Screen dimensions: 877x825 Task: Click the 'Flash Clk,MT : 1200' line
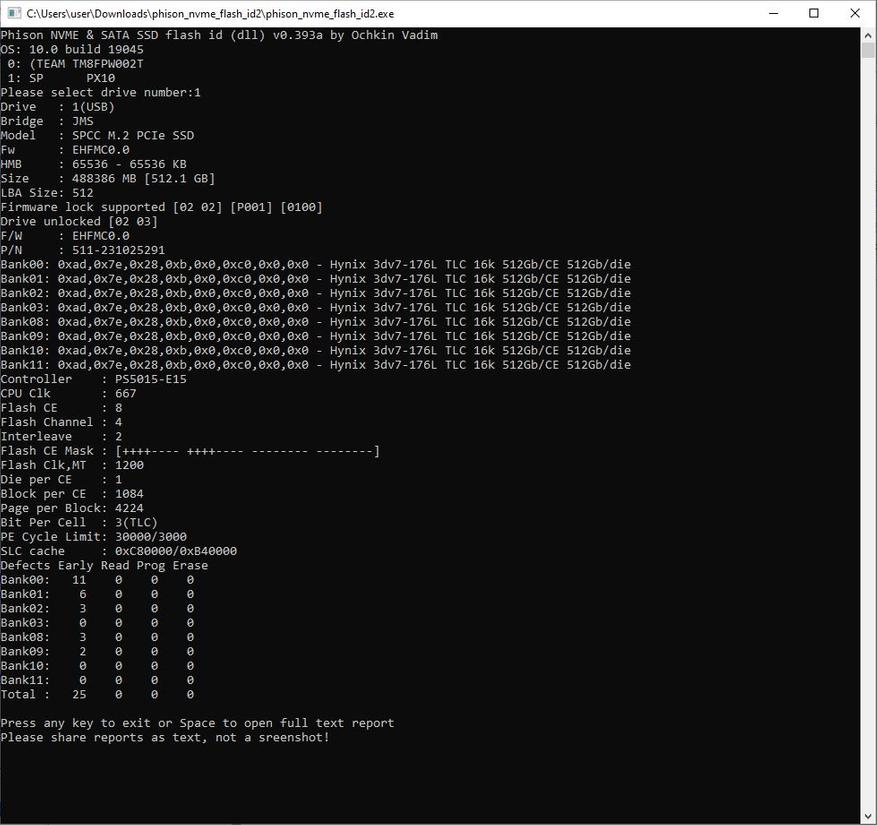[x=72, y=465]
